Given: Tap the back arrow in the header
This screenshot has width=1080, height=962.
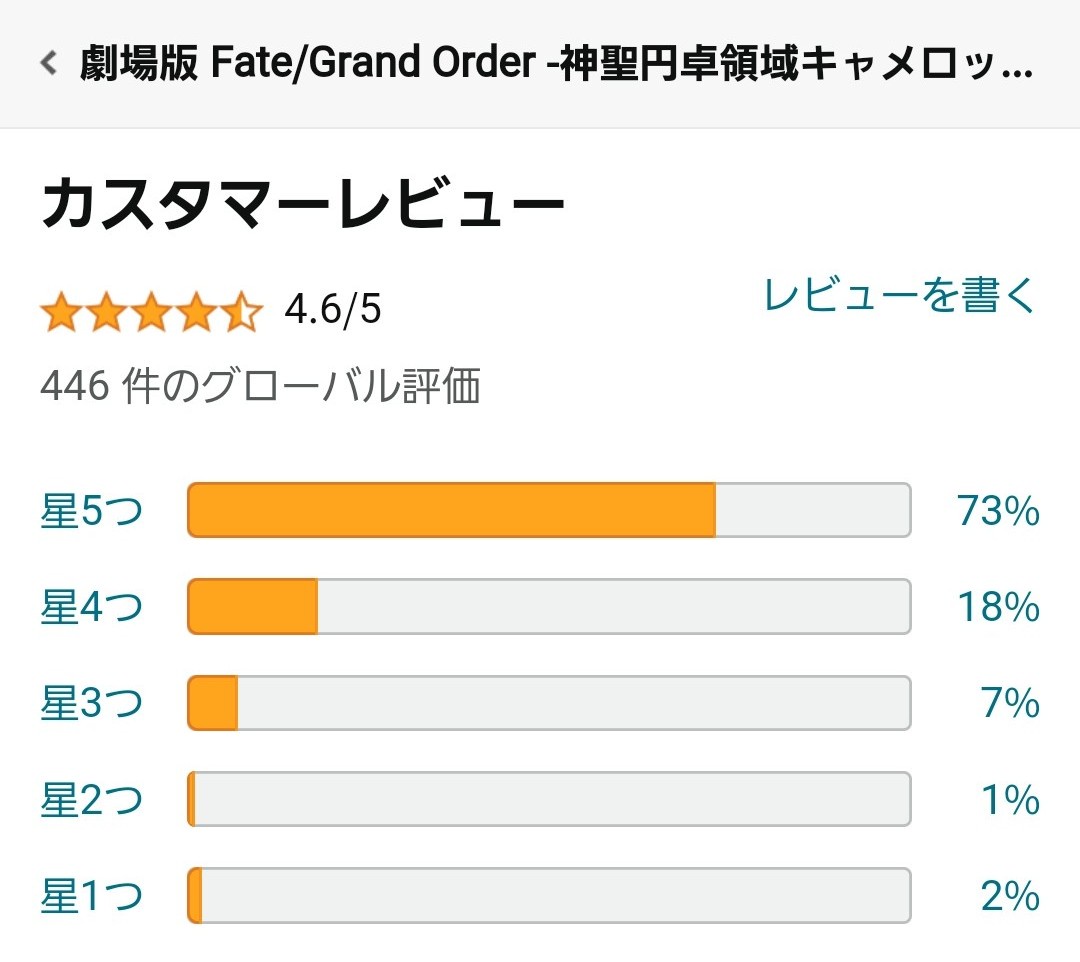Looking at the screenshot, I should click(x=48, y=63).
